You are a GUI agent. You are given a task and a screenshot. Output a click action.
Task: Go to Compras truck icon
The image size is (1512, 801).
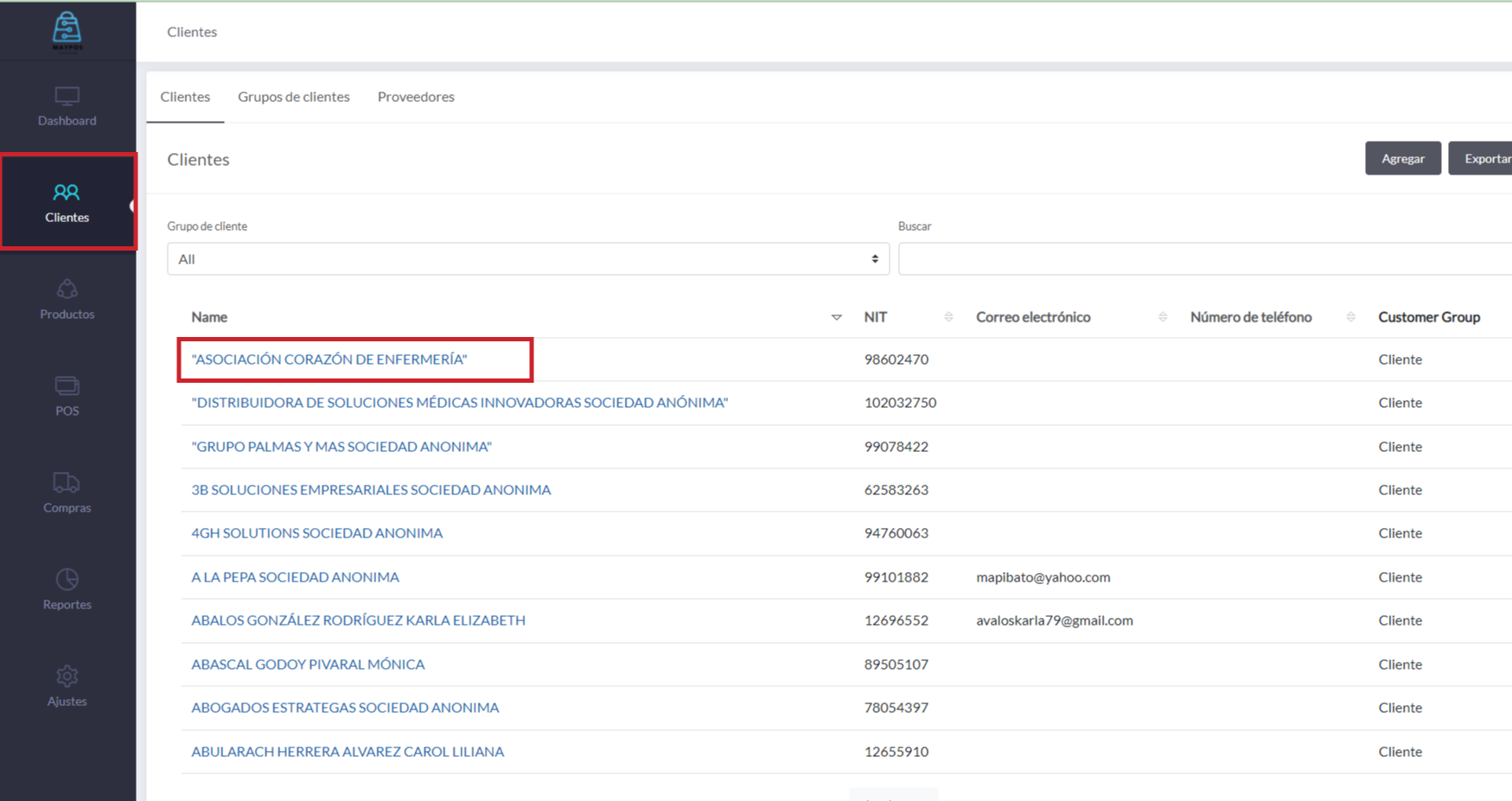coord(67,483)
